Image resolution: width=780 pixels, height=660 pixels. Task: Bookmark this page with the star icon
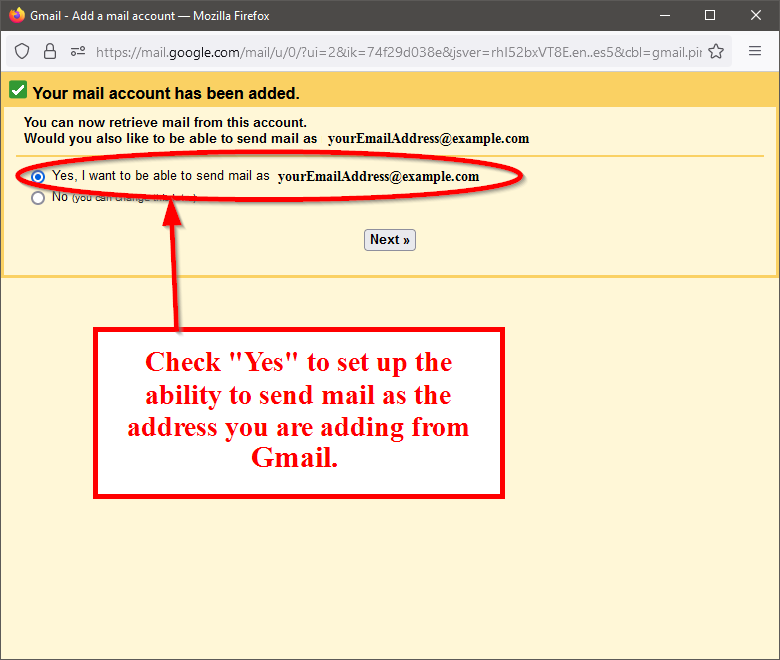click(716, 51)
